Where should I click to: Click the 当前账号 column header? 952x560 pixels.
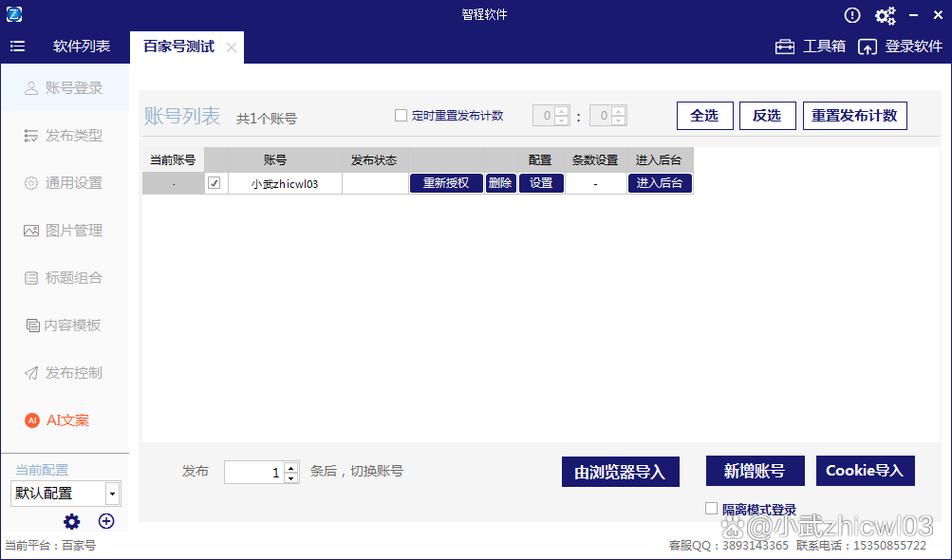[173, 160]
